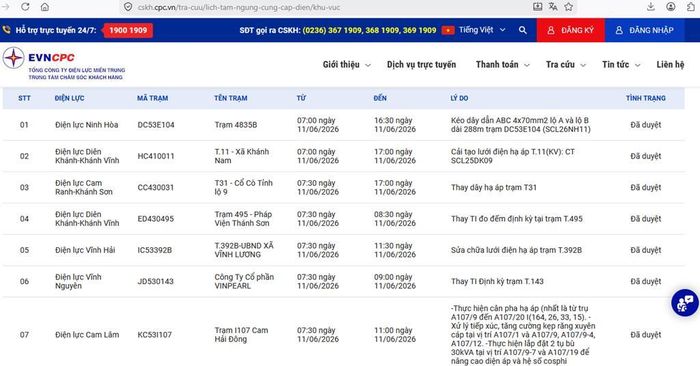700x366 pixels.
Task: Open the site security shield icon
Action: tap(128, 7)
